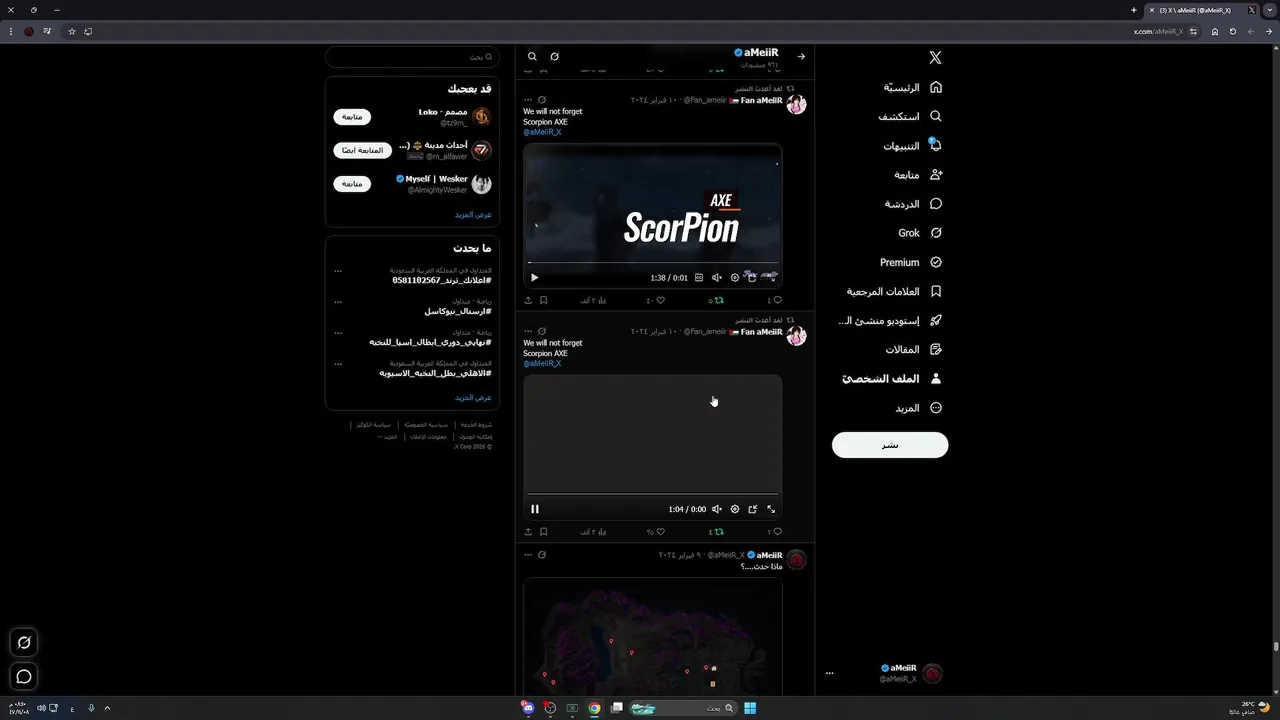The width and height of the screenshot is (1280, 720).
Task: Follow Myself | Wesker account
Action: 352,184
